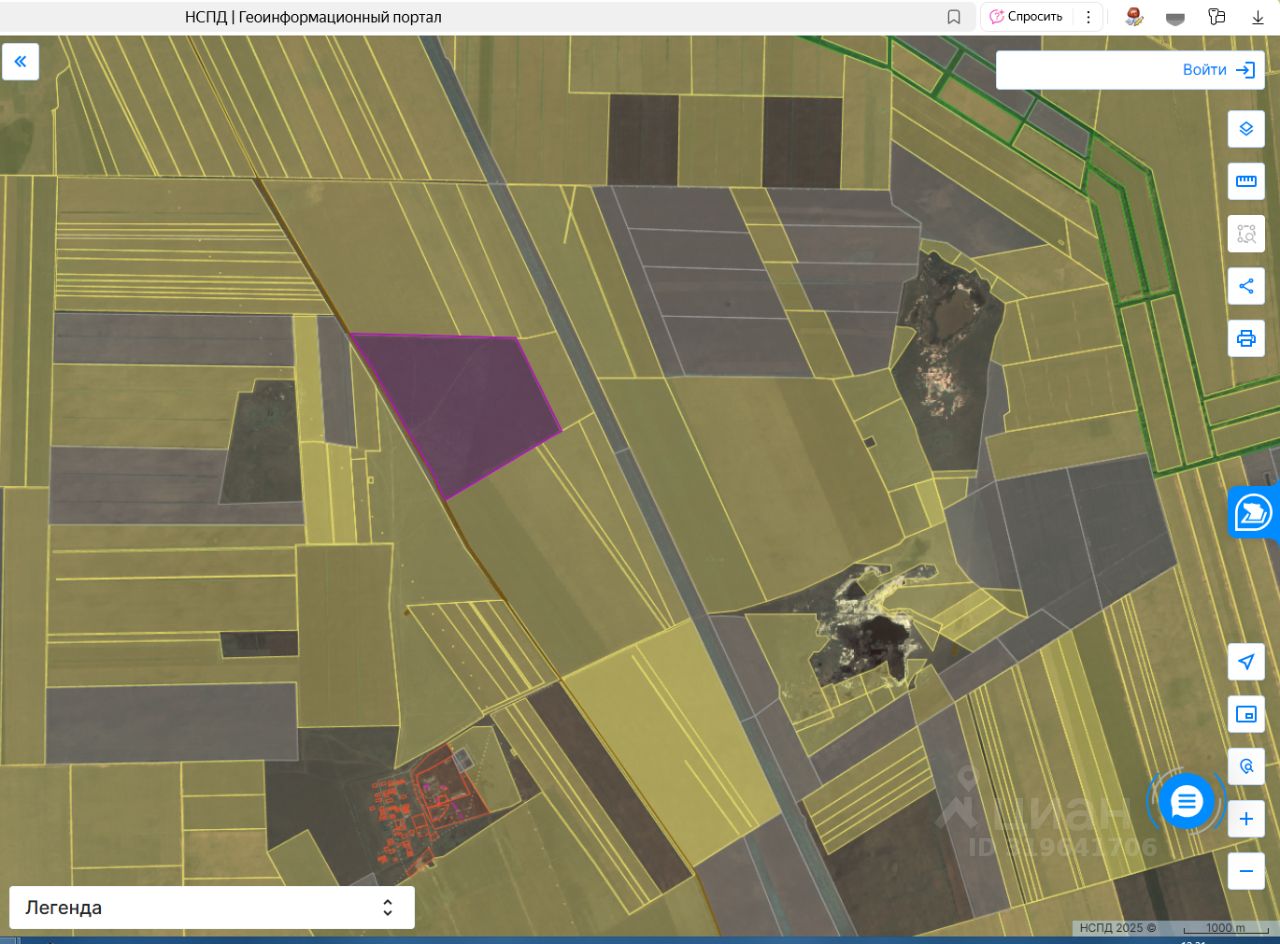Click Войти to sign in
The image size is (1280, 944).
coord(1218,70)
